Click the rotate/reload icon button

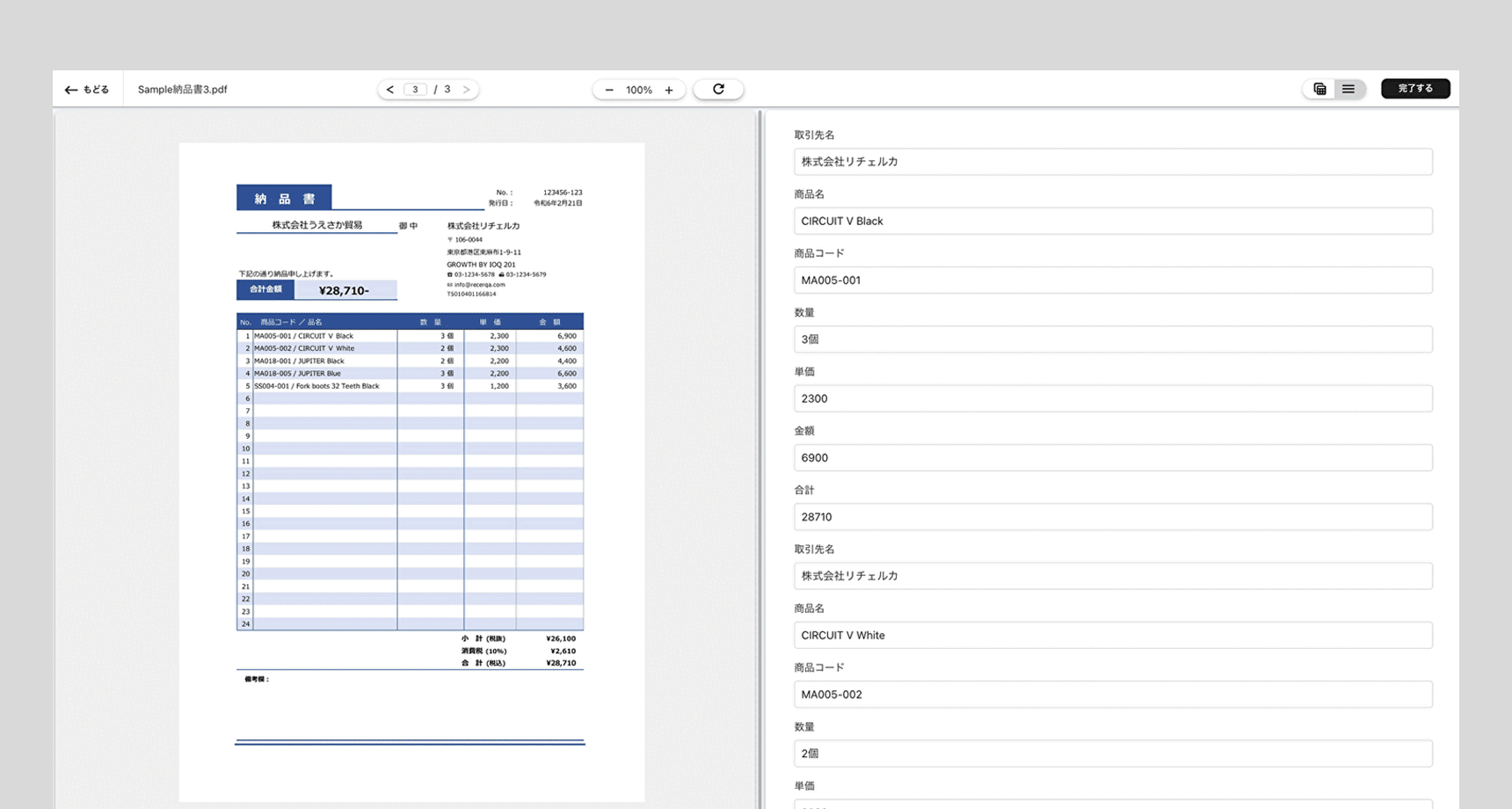coord(718,89)
